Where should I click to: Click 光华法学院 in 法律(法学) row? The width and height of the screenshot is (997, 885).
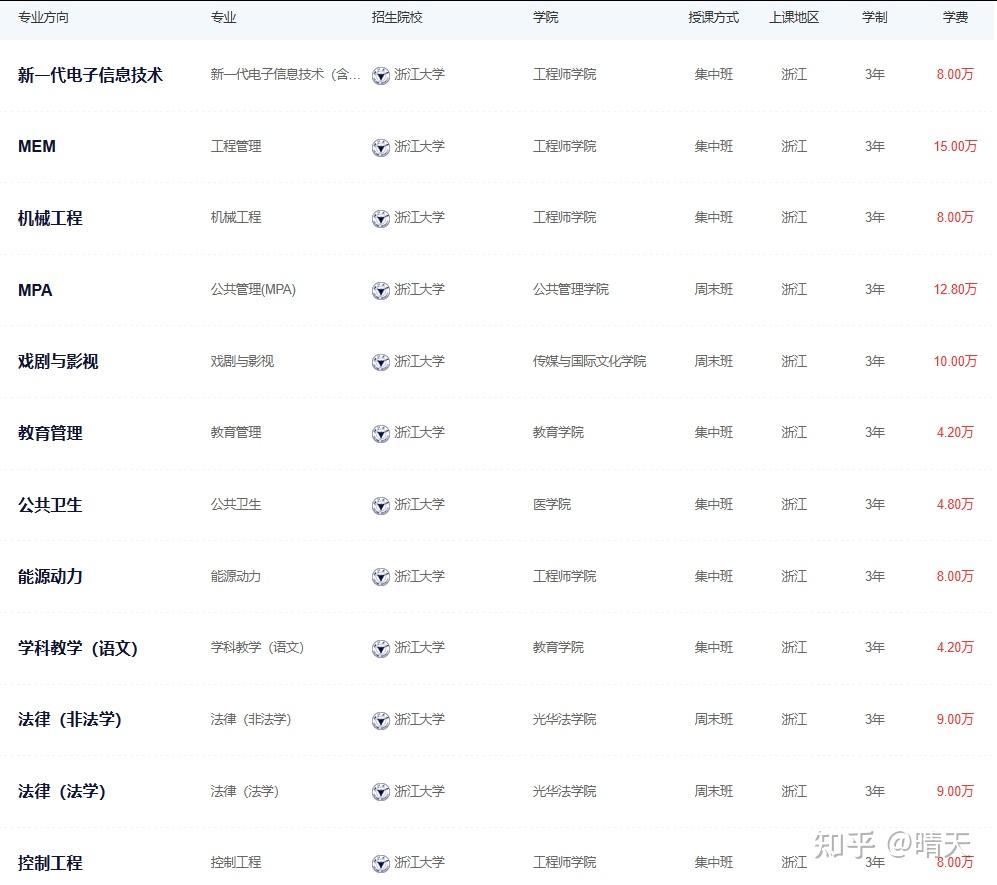click(x=565, y=791)
